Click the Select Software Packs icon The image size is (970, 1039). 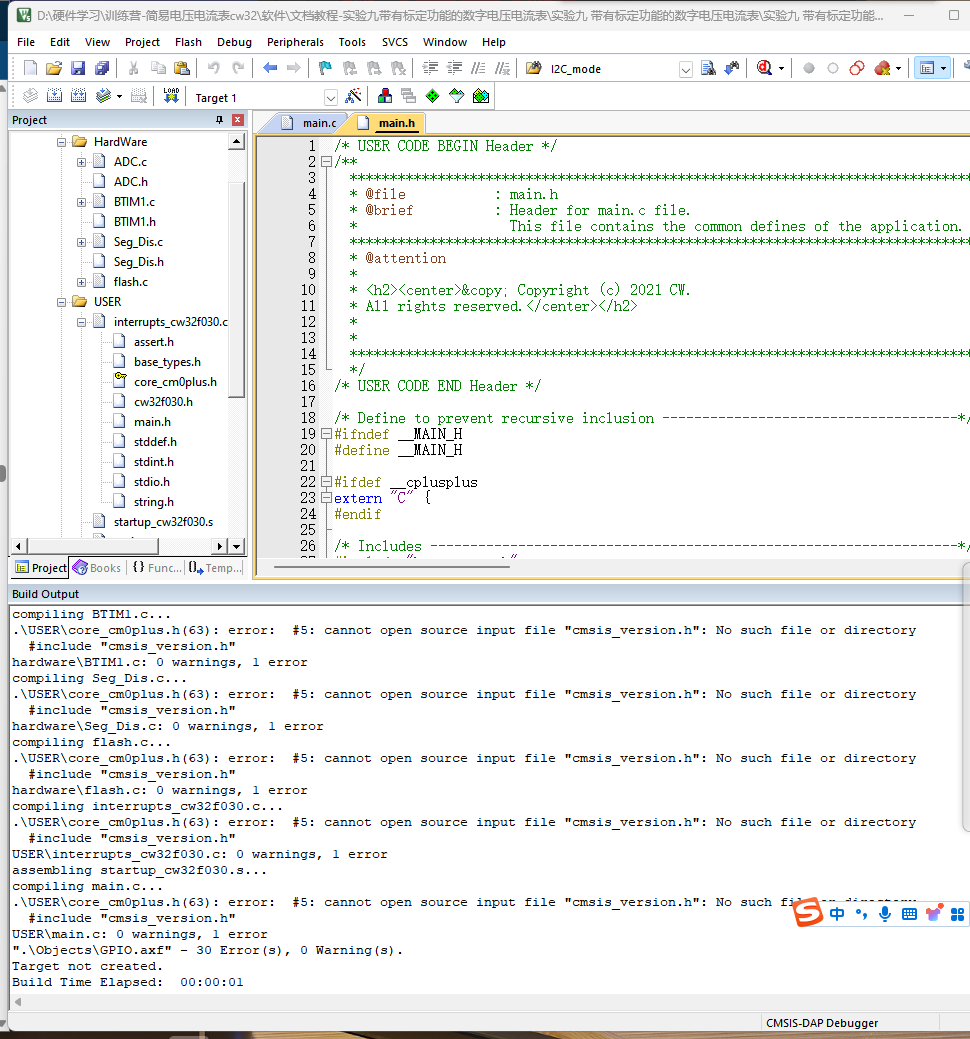(x=457, y=96)
